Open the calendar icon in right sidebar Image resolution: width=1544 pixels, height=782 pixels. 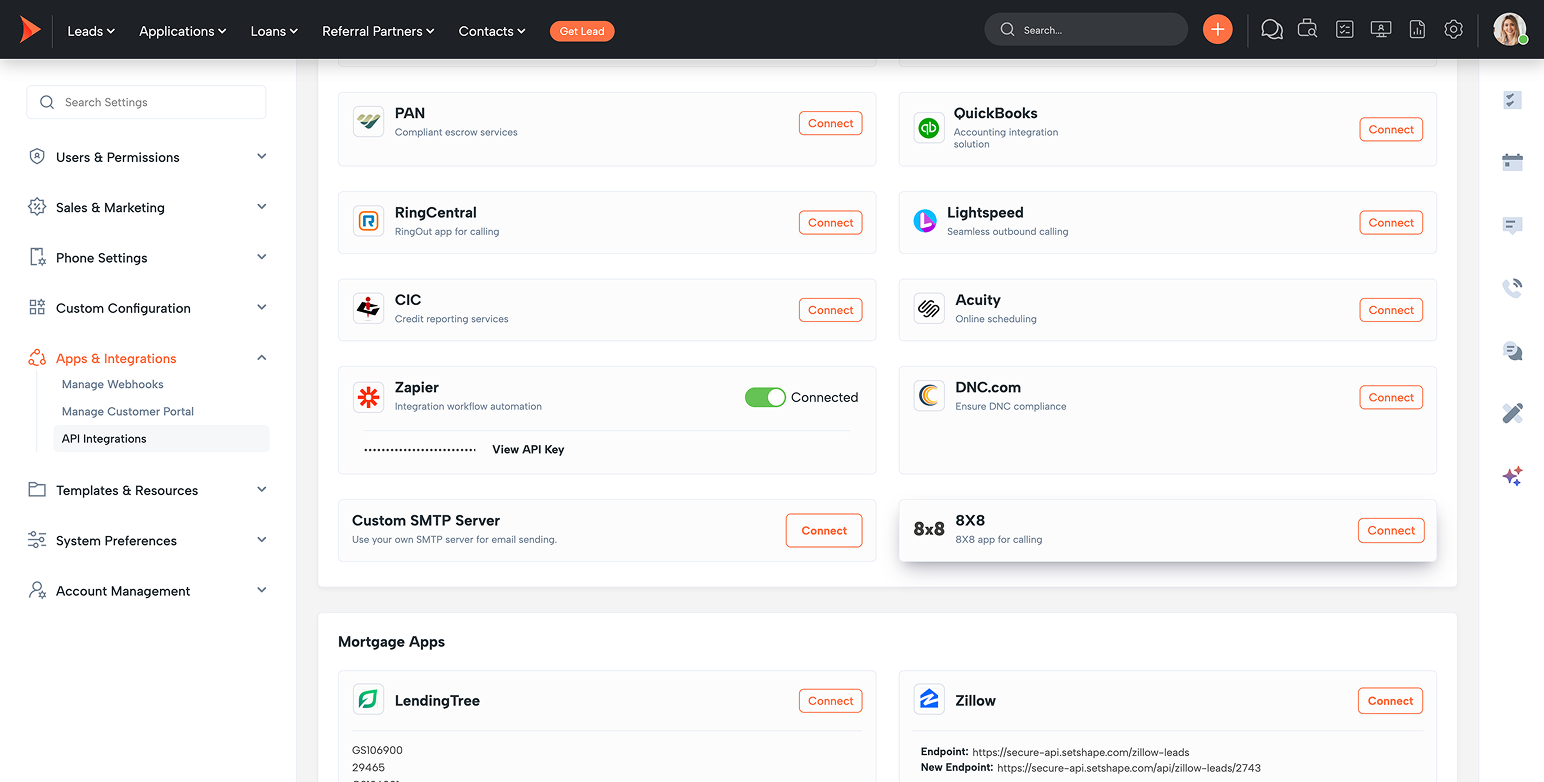click(x=1512, y=162)
